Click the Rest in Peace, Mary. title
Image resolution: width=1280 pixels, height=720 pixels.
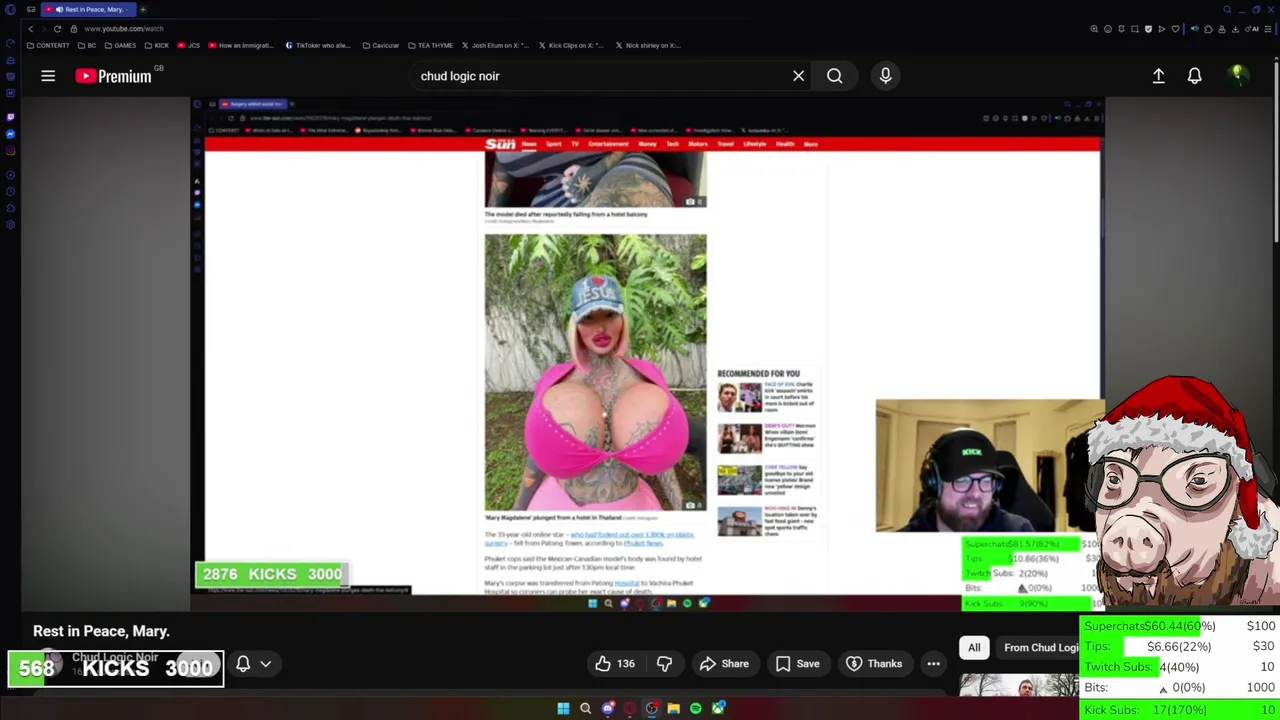pos(101,631)
